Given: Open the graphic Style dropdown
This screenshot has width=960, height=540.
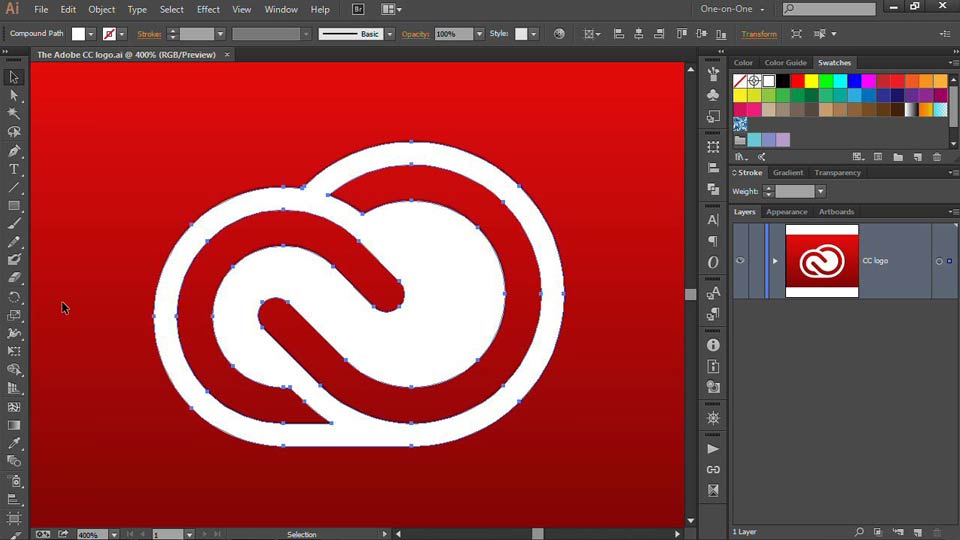Looking at the screenshot, I should [534, 34].
